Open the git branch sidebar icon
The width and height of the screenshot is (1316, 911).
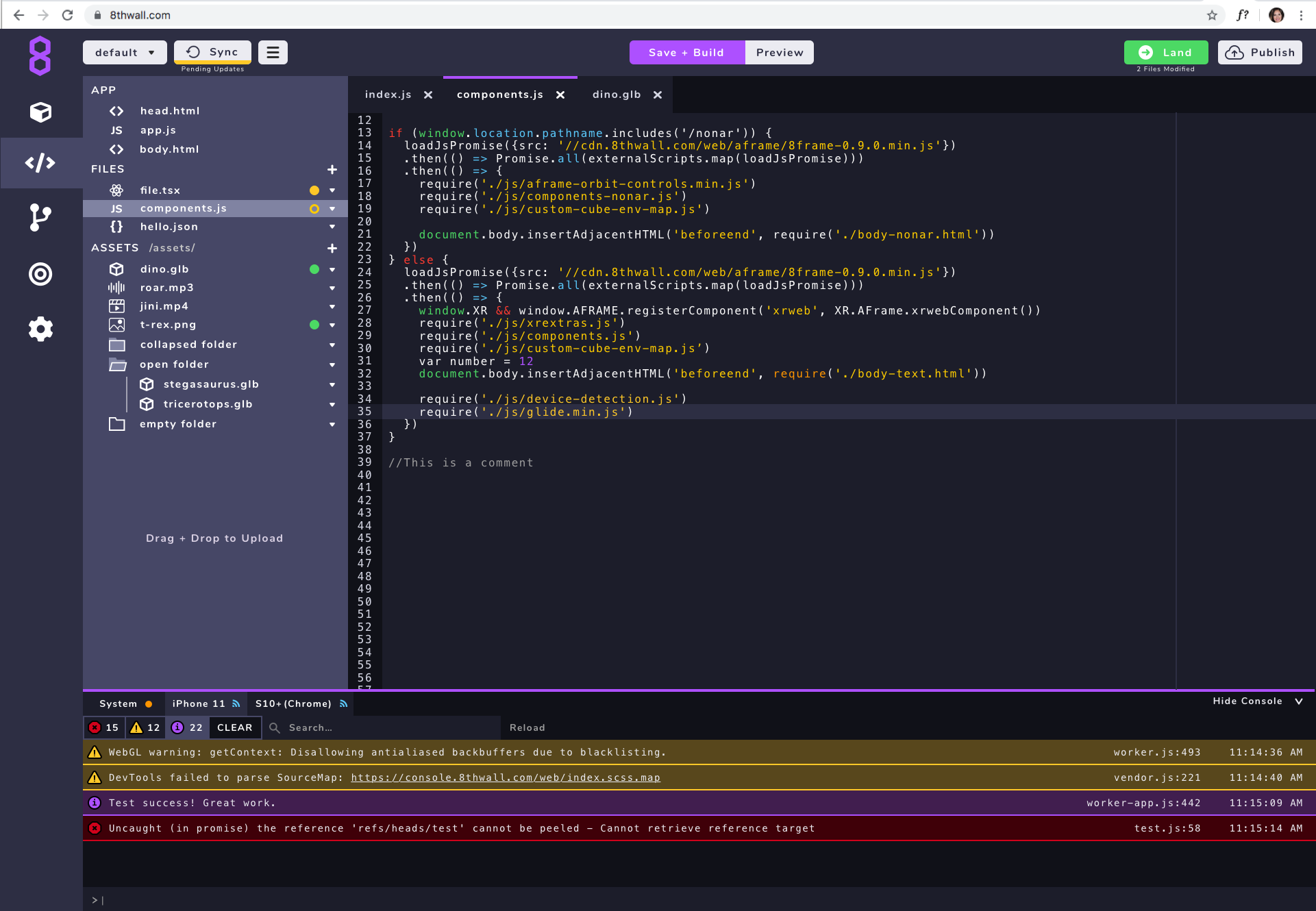40,217
